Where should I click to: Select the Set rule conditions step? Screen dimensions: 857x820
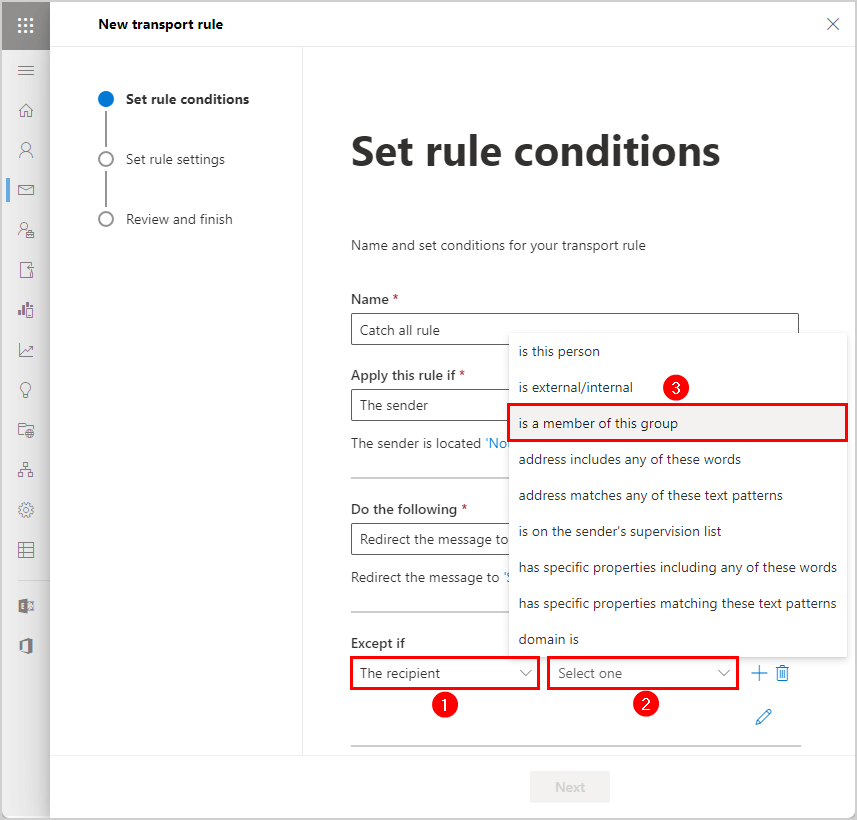click(187, 99)
